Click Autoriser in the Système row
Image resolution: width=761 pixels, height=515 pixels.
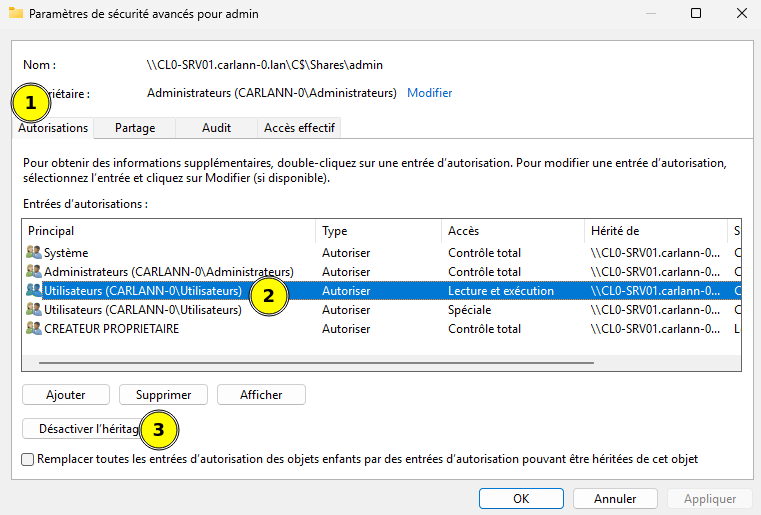point(346,252)
